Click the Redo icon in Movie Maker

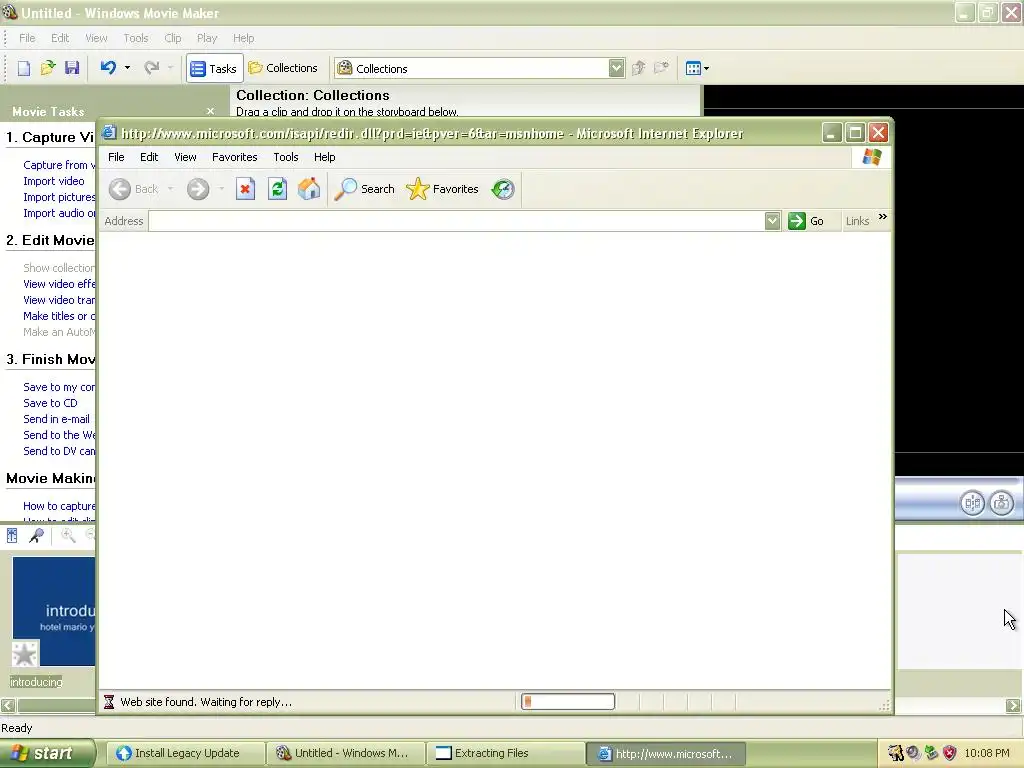click(152, 67)
